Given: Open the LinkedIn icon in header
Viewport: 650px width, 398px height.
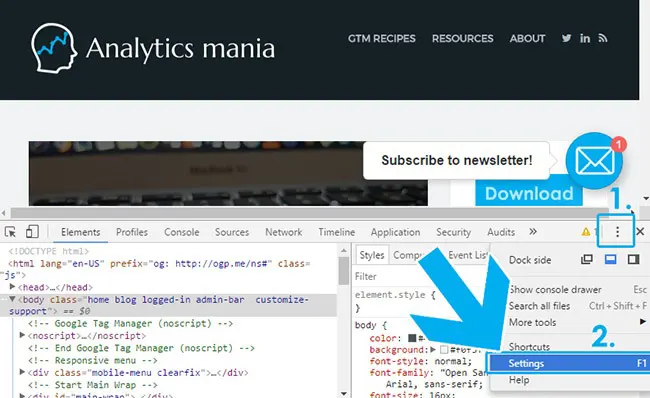Looking at the screenshot, I should tap(585, 39).
